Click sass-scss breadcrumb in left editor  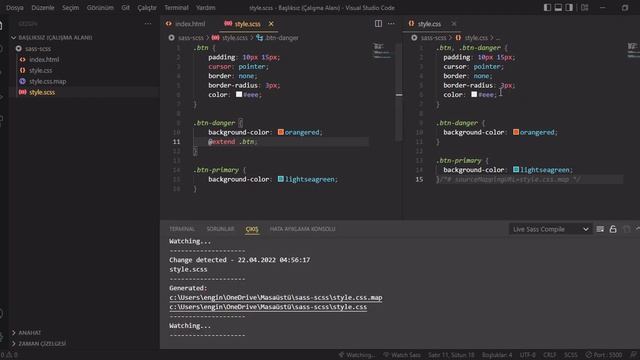191,38
